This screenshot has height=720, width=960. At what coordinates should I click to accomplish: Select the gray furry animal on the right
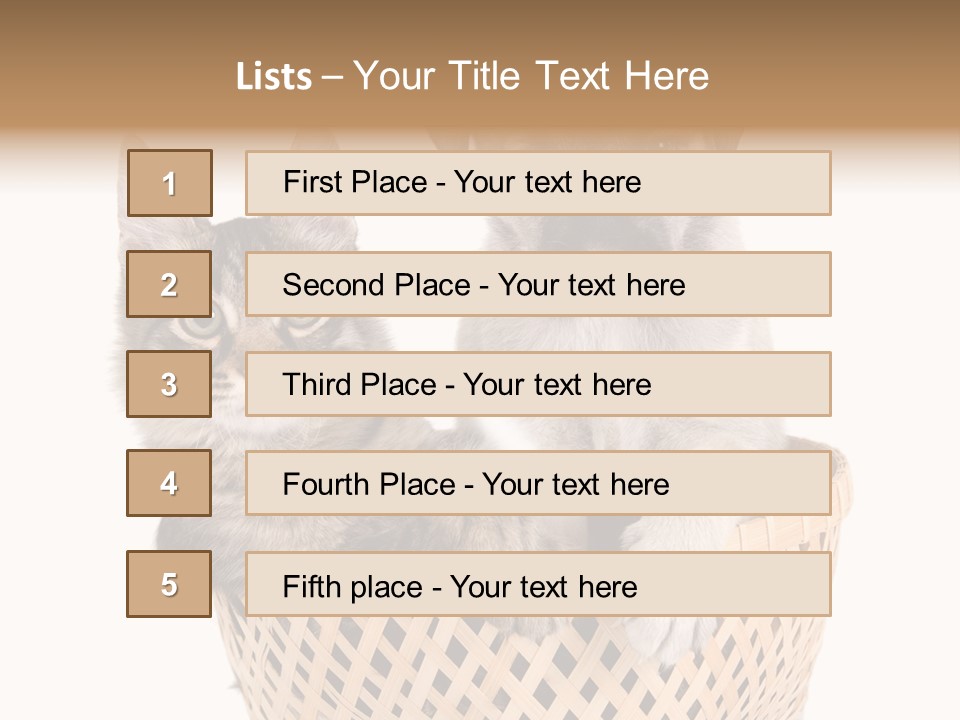pos(600,330)
